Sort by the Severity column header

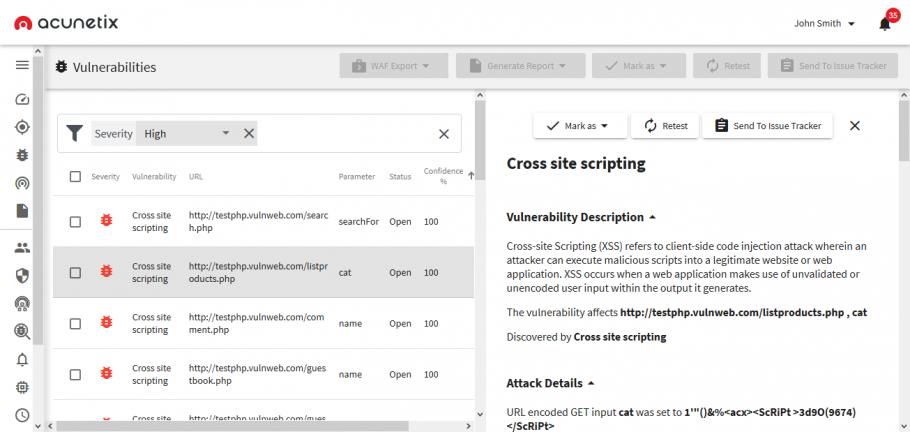[x=106, y=177]
